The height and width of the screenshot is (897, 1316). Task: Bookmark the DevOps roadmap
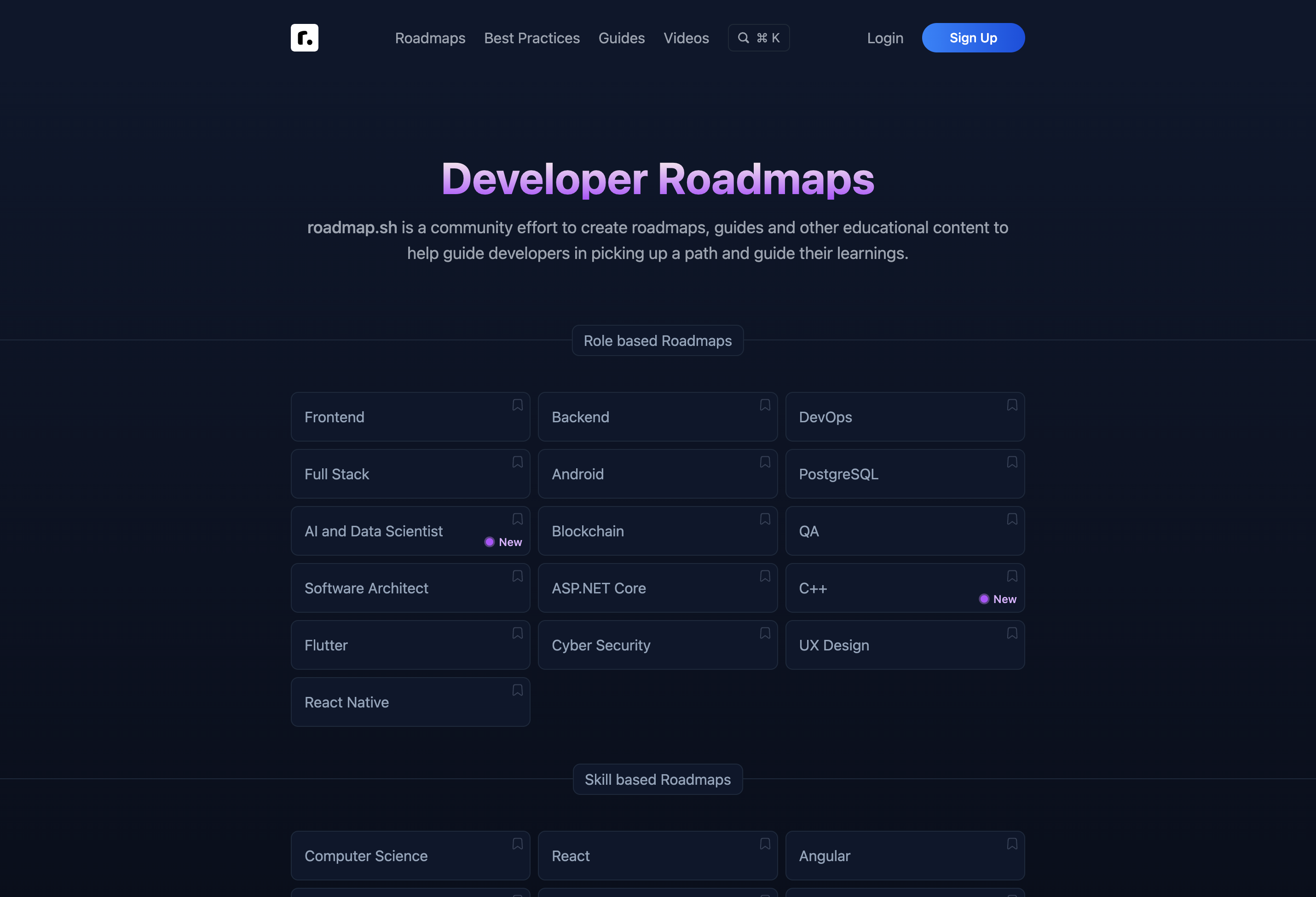[1011, 405]
